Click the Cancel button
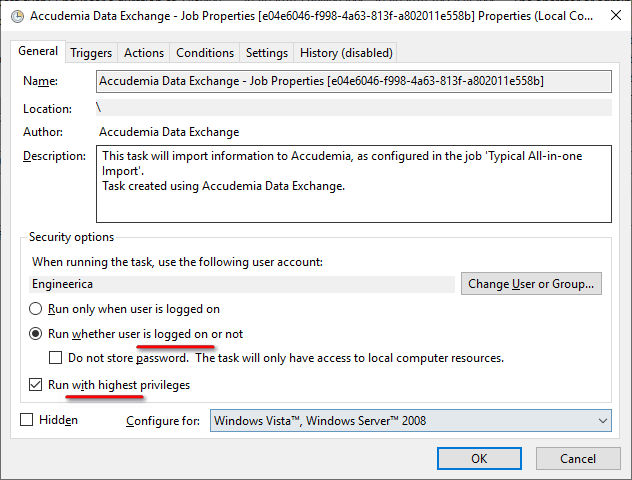Viewport: 632px width, 480px height. 578,459
